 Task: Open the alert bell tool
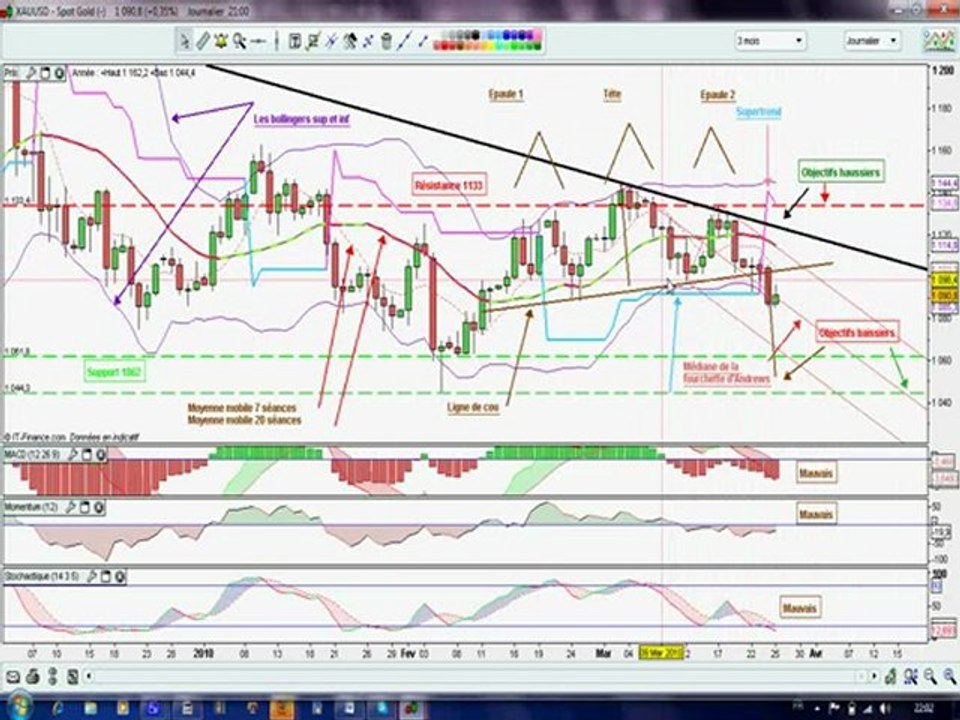tap(220, 41)
